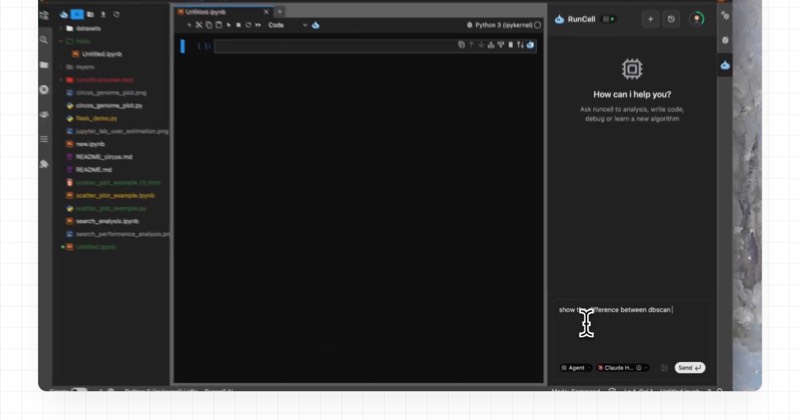The width and height of the screenshot is (800, 420).
Task: Restart kernel and run all cells
Action: coord(258,25)
